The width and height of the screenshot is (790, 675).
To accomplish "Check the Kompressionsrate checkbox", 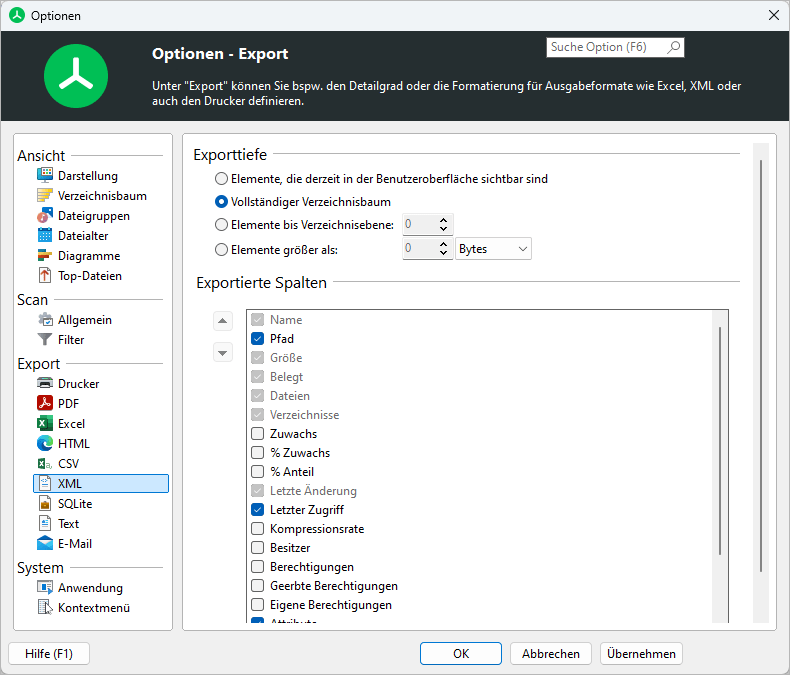I will pos(257,528).
